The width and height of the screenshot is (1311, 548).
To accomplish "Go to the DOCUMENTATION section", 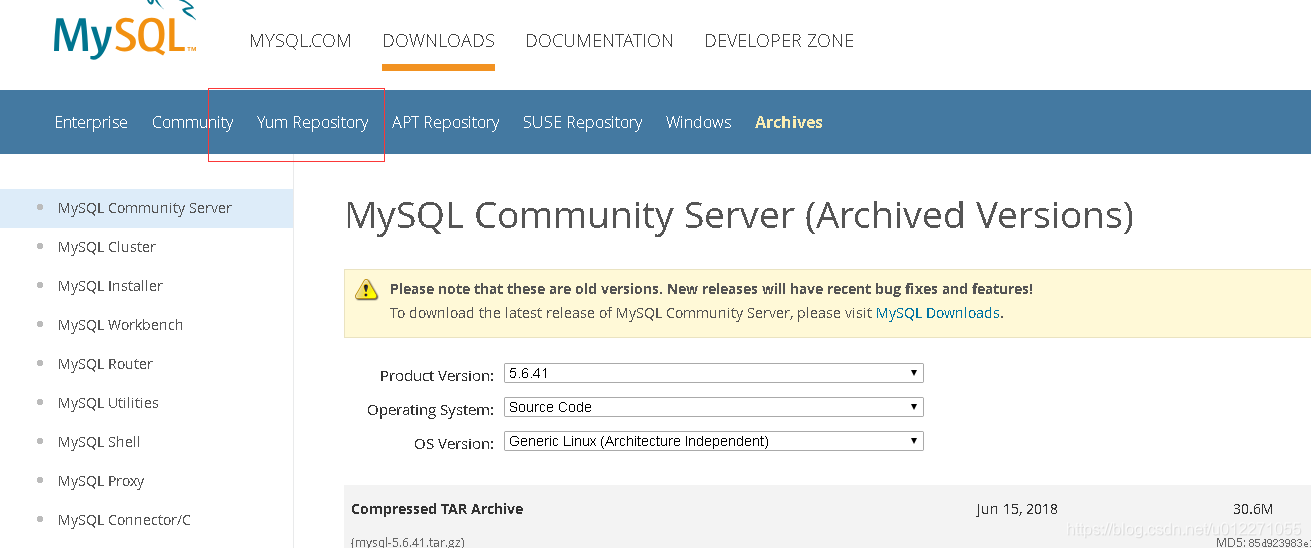I will 599,41.
